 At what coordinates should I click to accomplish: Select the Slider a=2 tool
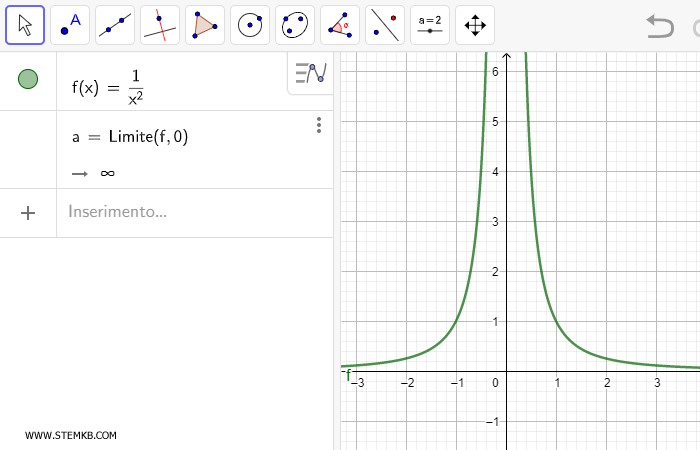click(430, 25)
